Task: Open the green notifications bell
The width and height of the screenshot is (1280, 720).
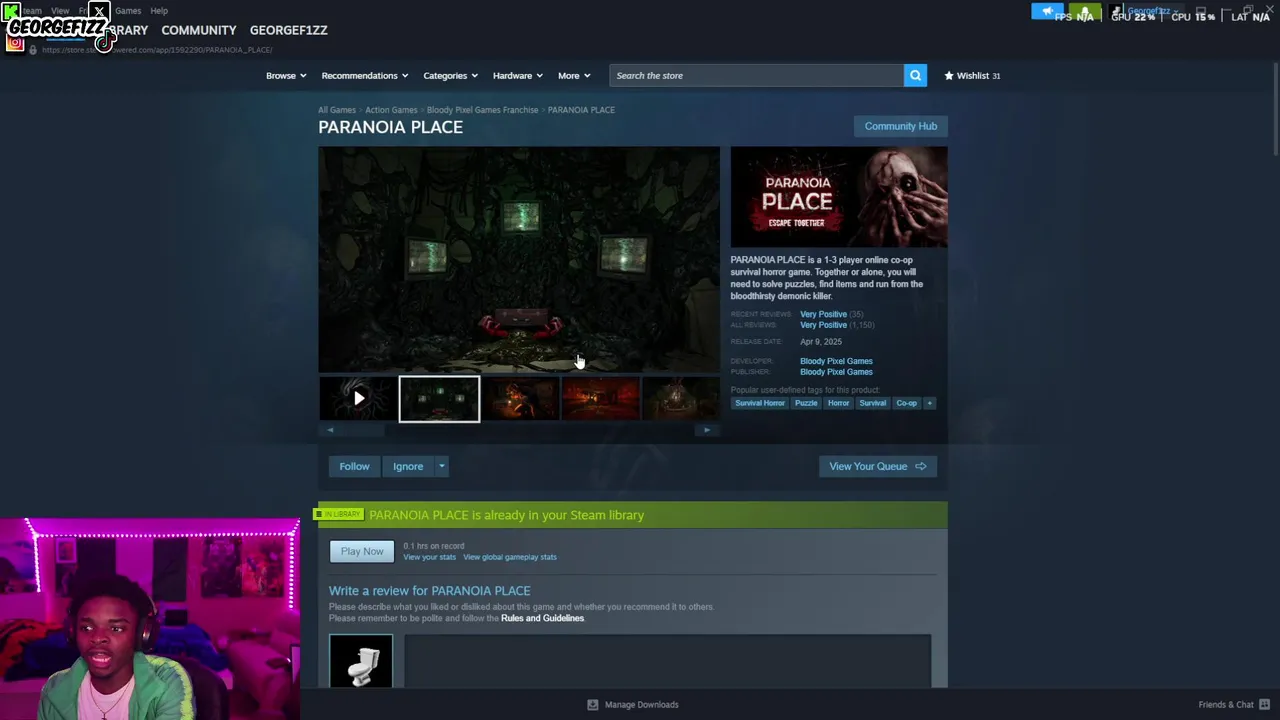Action: tap(1084, 12)
